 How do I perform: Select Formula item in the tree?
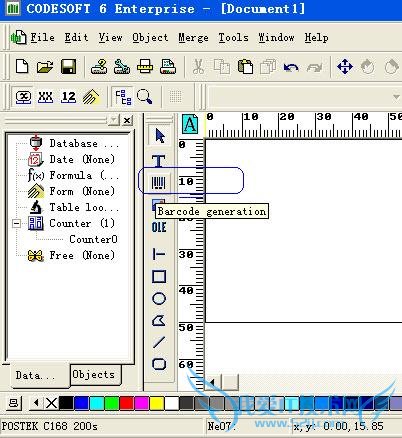point(74,175)
